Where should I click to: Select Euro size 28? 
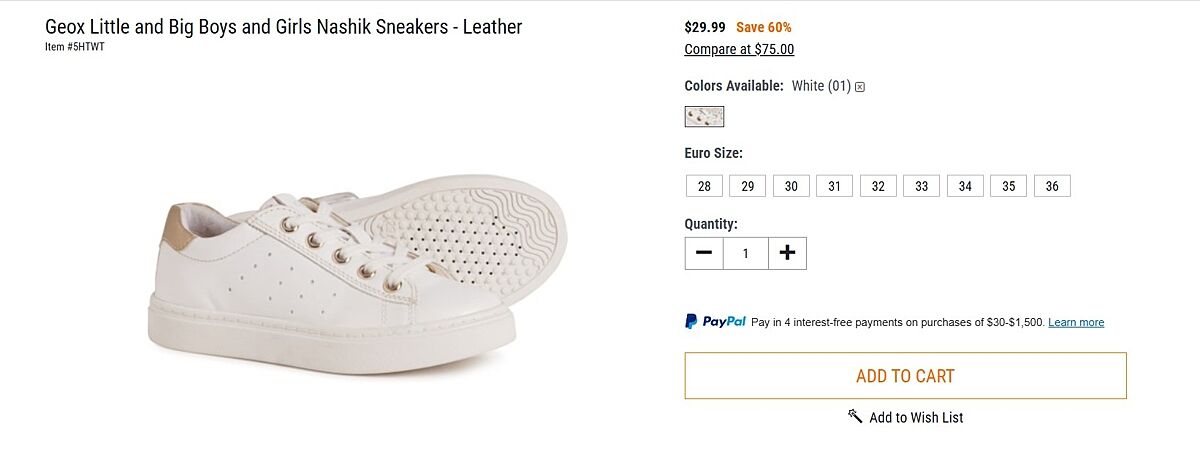pos(704,186)
